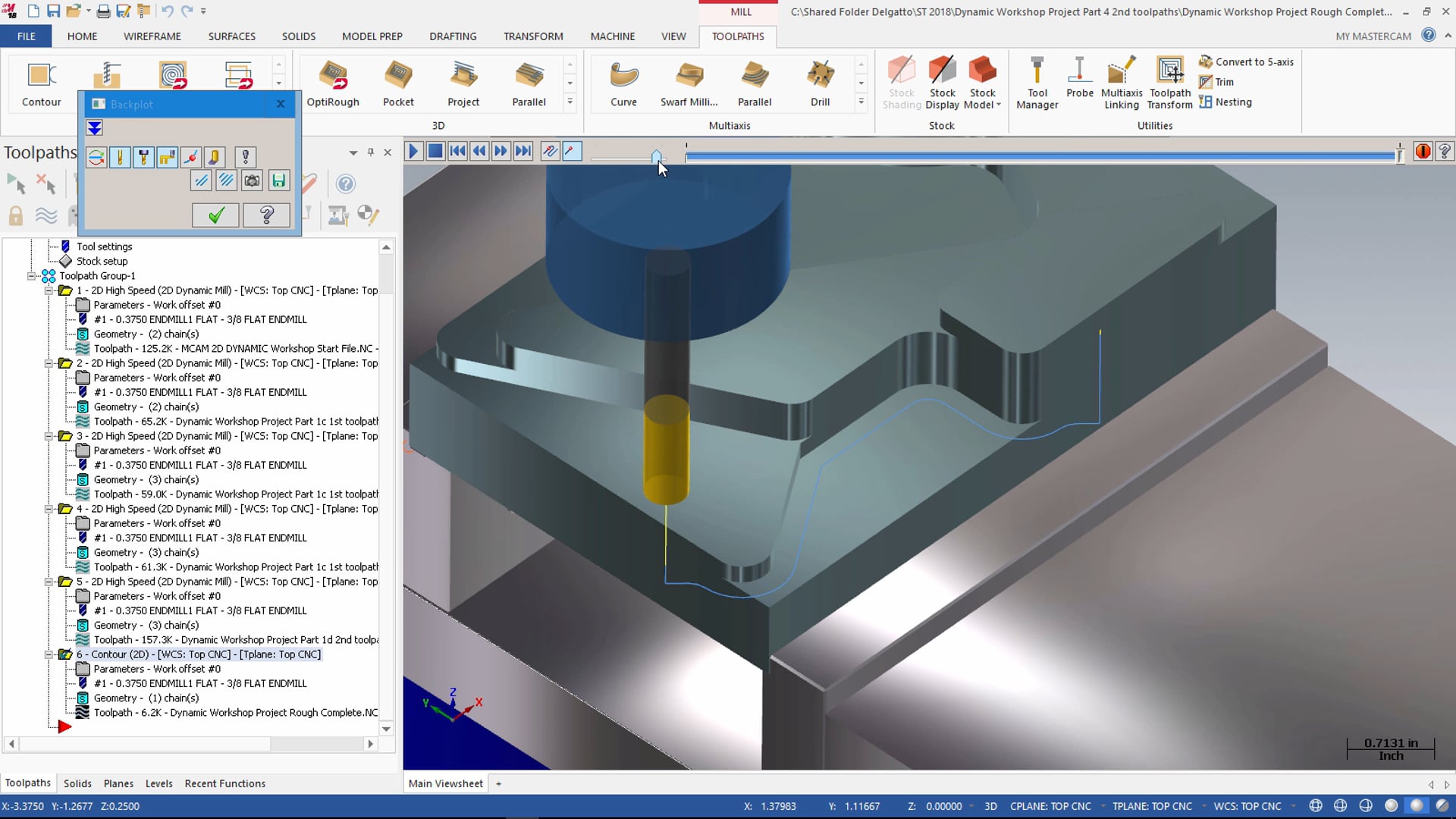Image resolution: width=1456 pixels, height=819 pixels.
Task: Collapse operation 3 2D High Speed node
Action: [x=49, y=436]
